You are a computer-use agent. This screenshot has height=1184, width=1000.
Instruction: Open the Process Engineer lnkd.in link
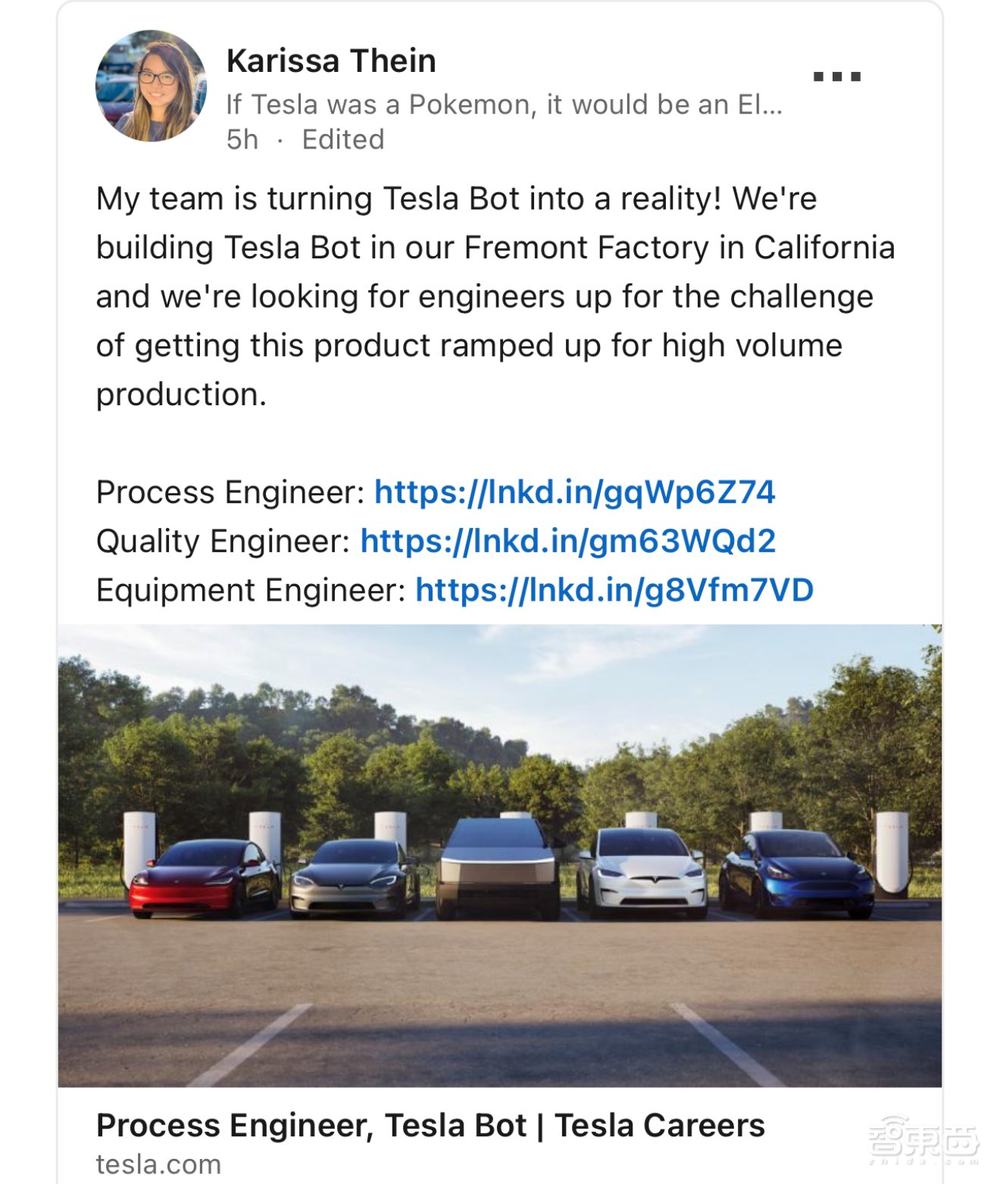coord(574,492)
